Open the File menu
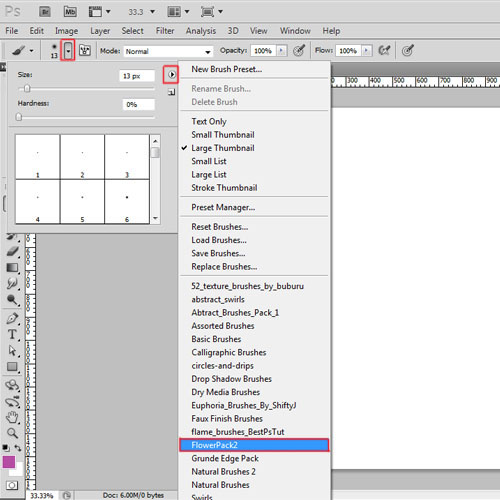The width and height of the screenshot is (500, 500). [12, 31]
